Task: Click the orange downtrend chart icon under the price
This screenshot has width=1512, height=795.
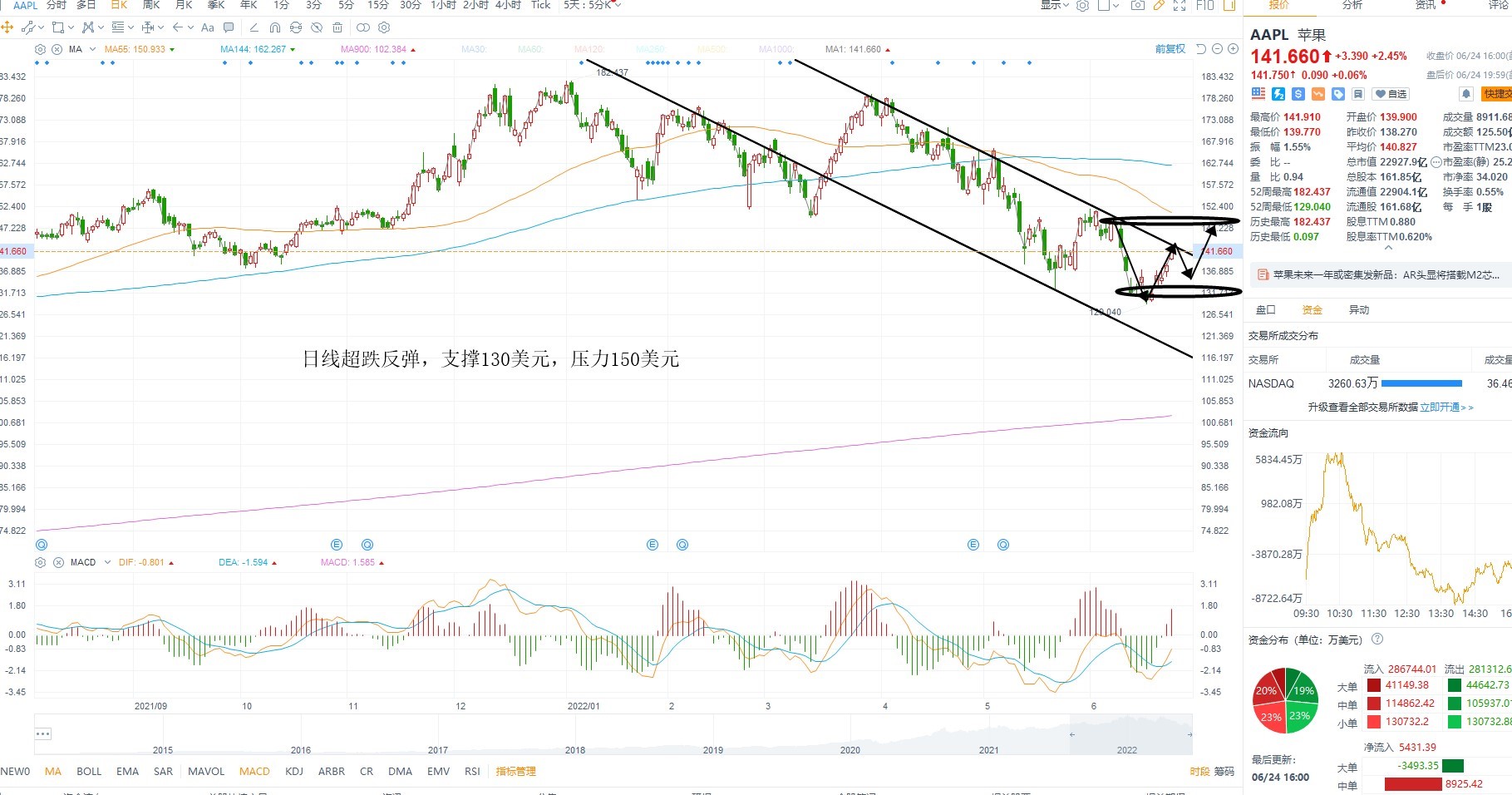Action: (1318, 94)
